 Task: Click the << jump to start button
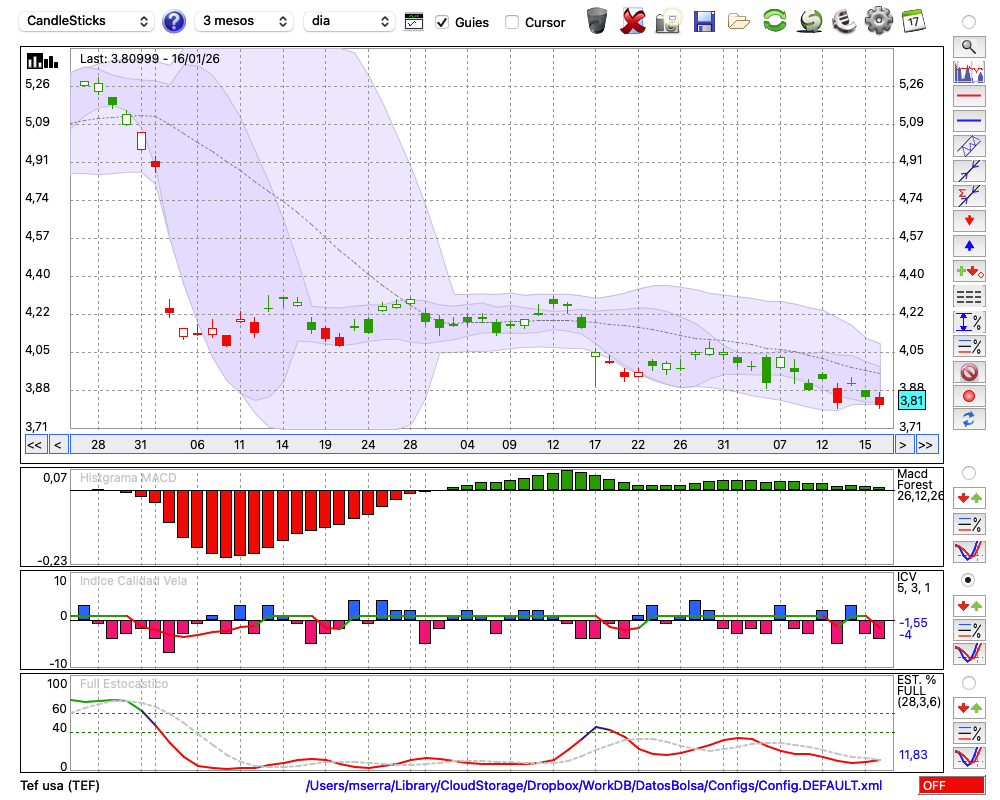[34, 445]
